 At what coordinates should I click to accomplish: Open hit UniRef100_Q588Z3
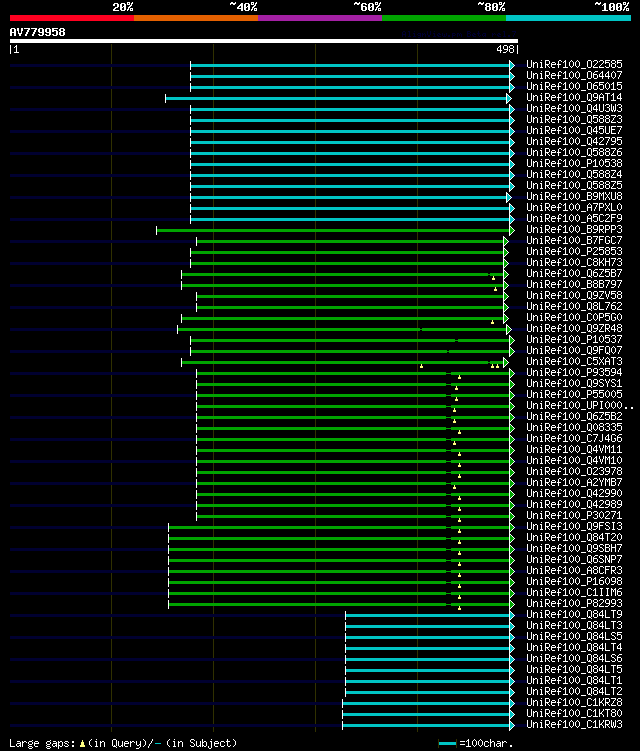click(x=574, y=119)
